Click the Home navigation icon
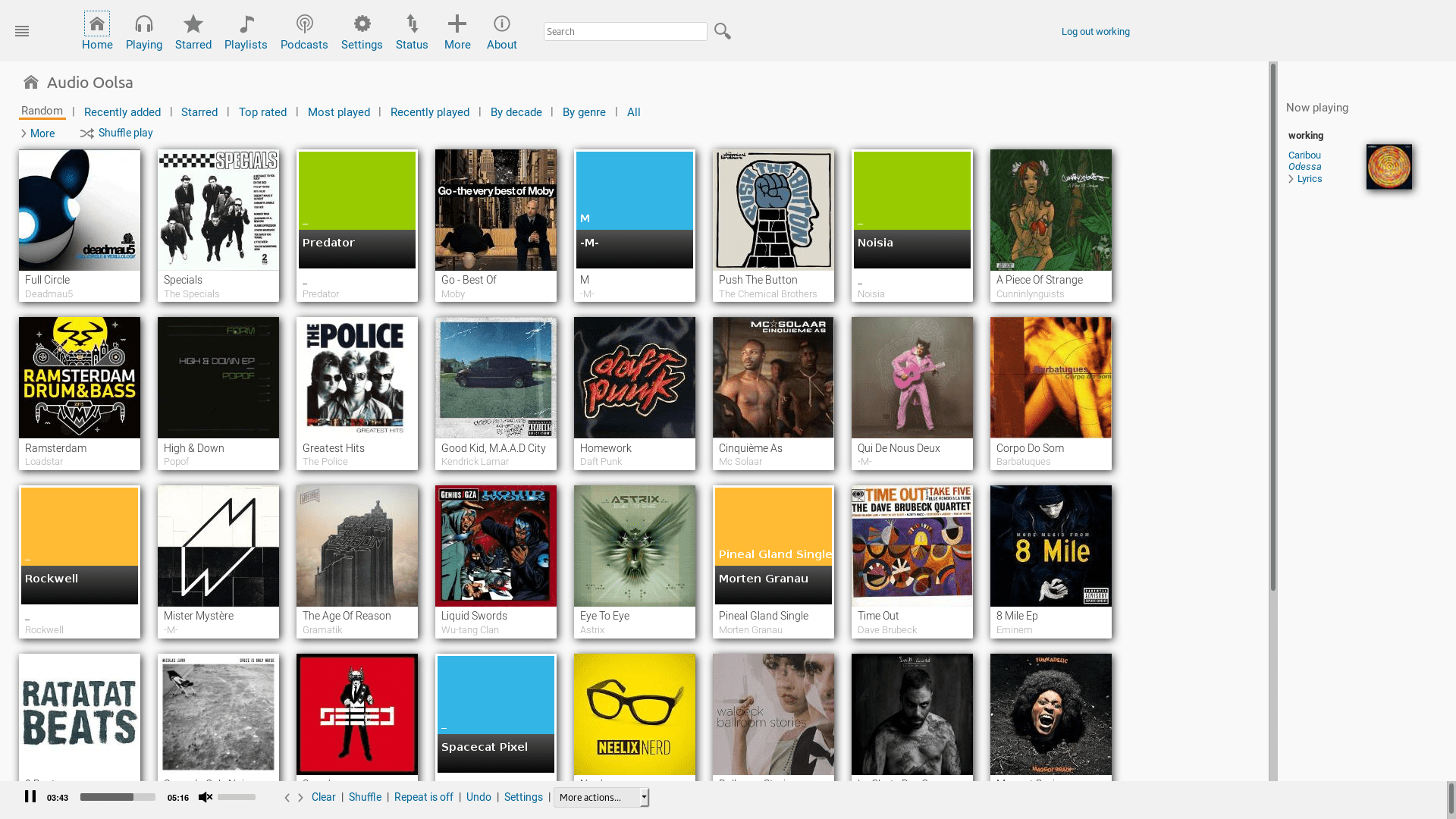The image size is (1456, 819). (x=96, y=23)
